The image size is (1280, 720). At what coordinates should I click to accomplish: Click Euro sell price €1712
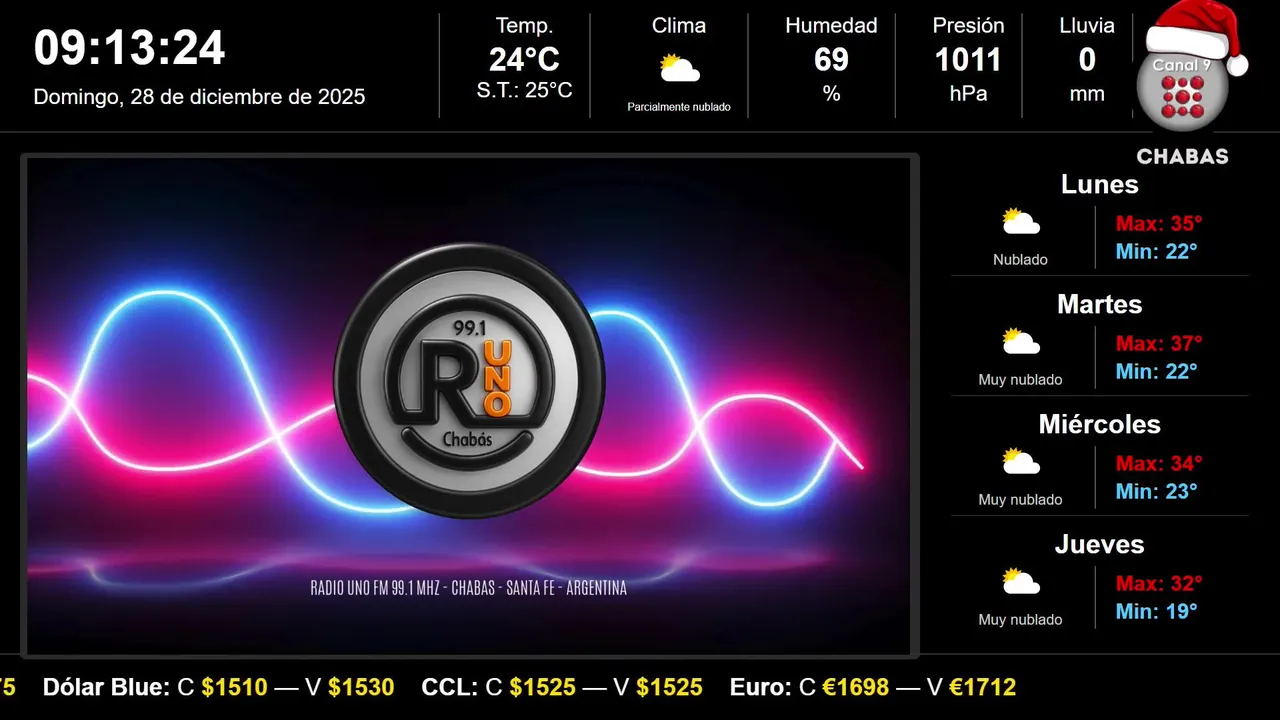982,687
